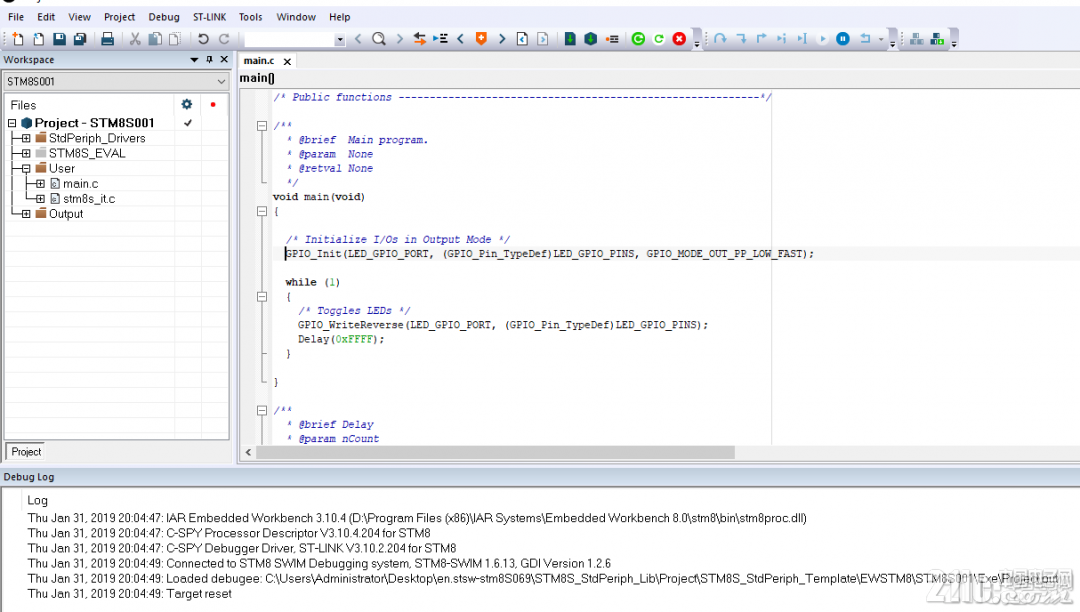Create a new document from the toolbar
The height and width of the screenshot is (612, 1080).
click(x=18, y=39)
